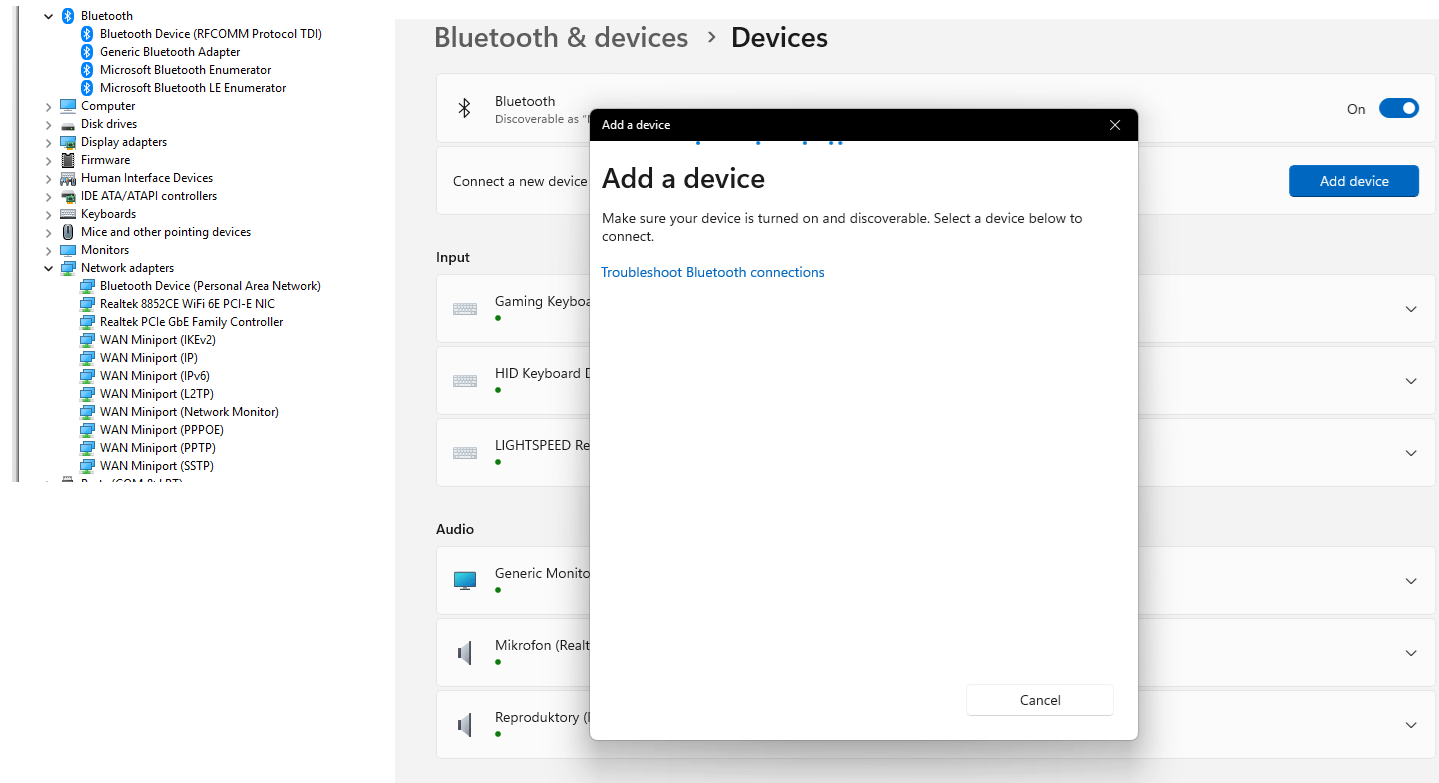Viewport: 1439px width, 783px height.
Task: Select WAN Miniport (SSTP) entry
Action: click(157, 466)
